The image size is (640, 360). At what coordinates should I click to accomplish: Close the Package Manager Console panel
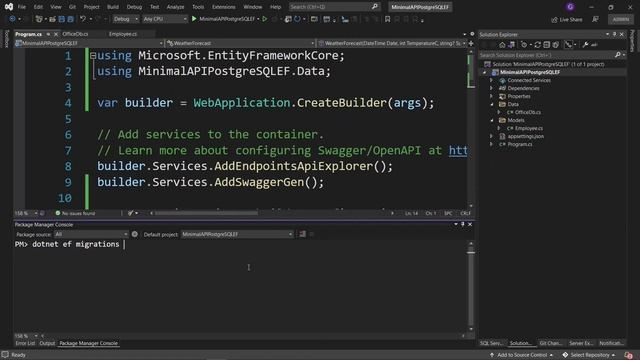(470, 224)
